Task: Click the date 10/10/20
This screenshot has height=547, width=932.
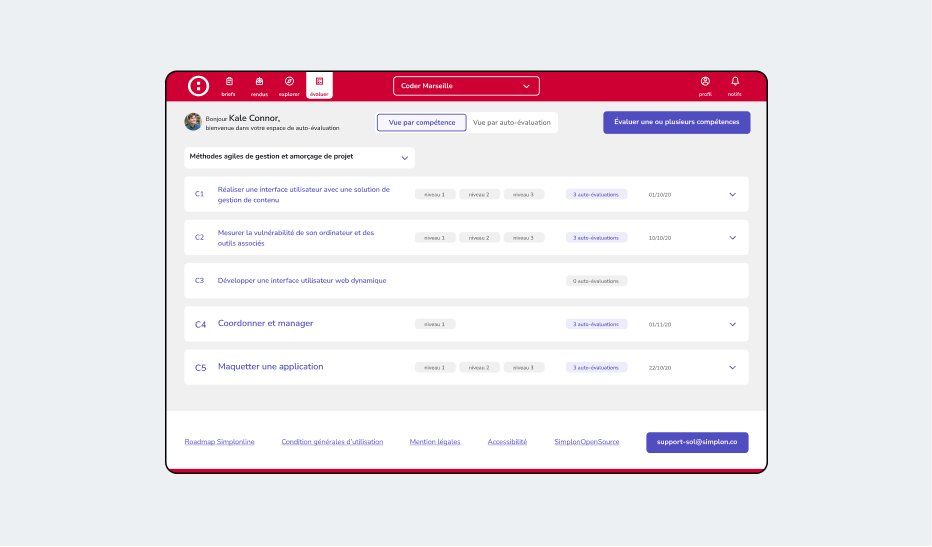Action: 660,238
